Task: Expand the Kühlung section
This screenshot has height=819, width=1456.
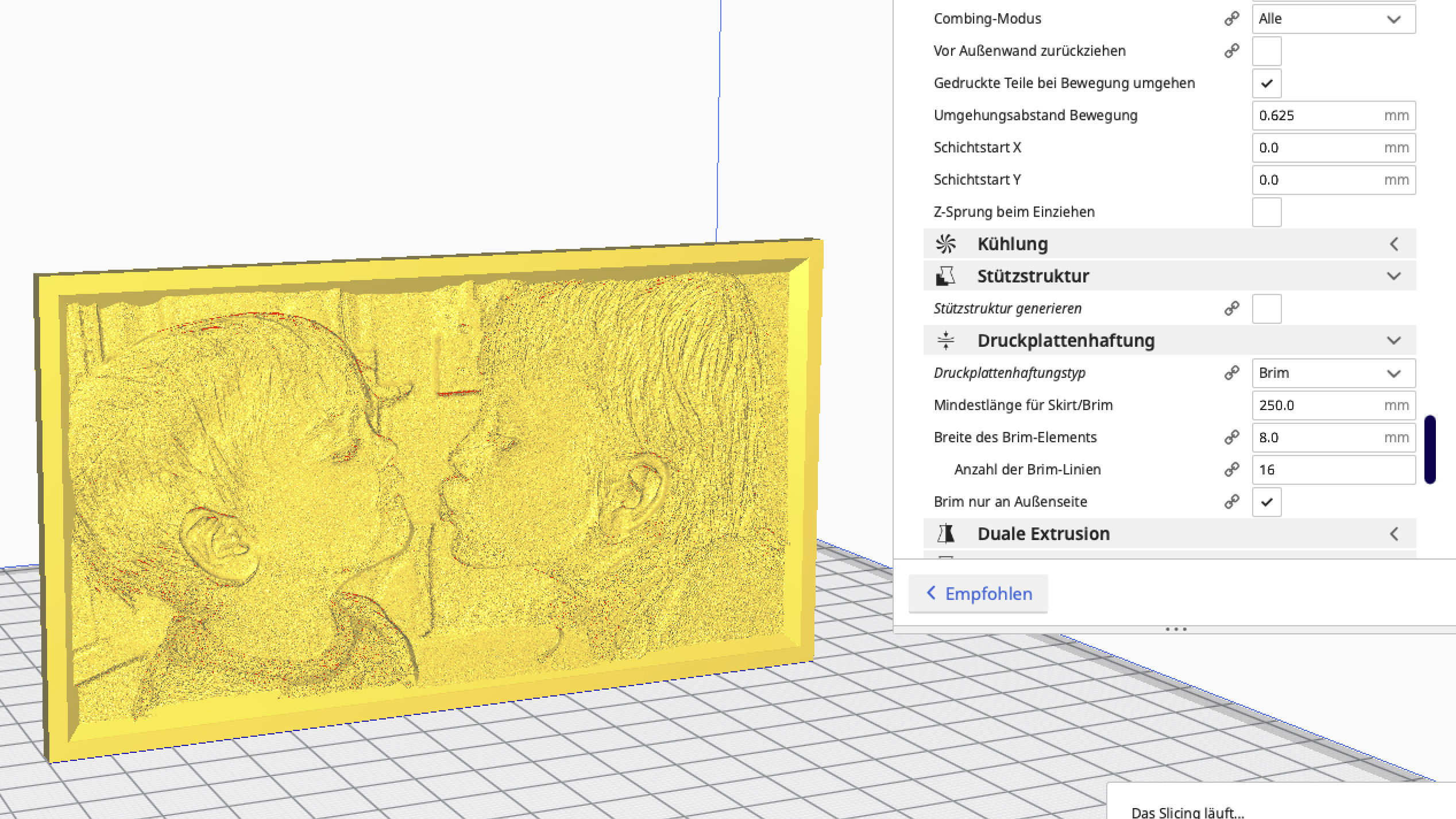Action: 1393,244
